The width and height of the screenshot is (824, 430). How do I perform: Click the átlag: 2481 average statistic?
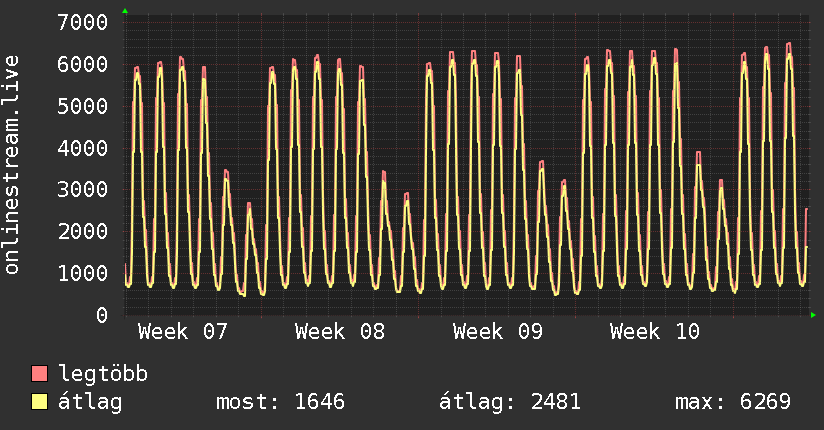click(x=510, y=402)
